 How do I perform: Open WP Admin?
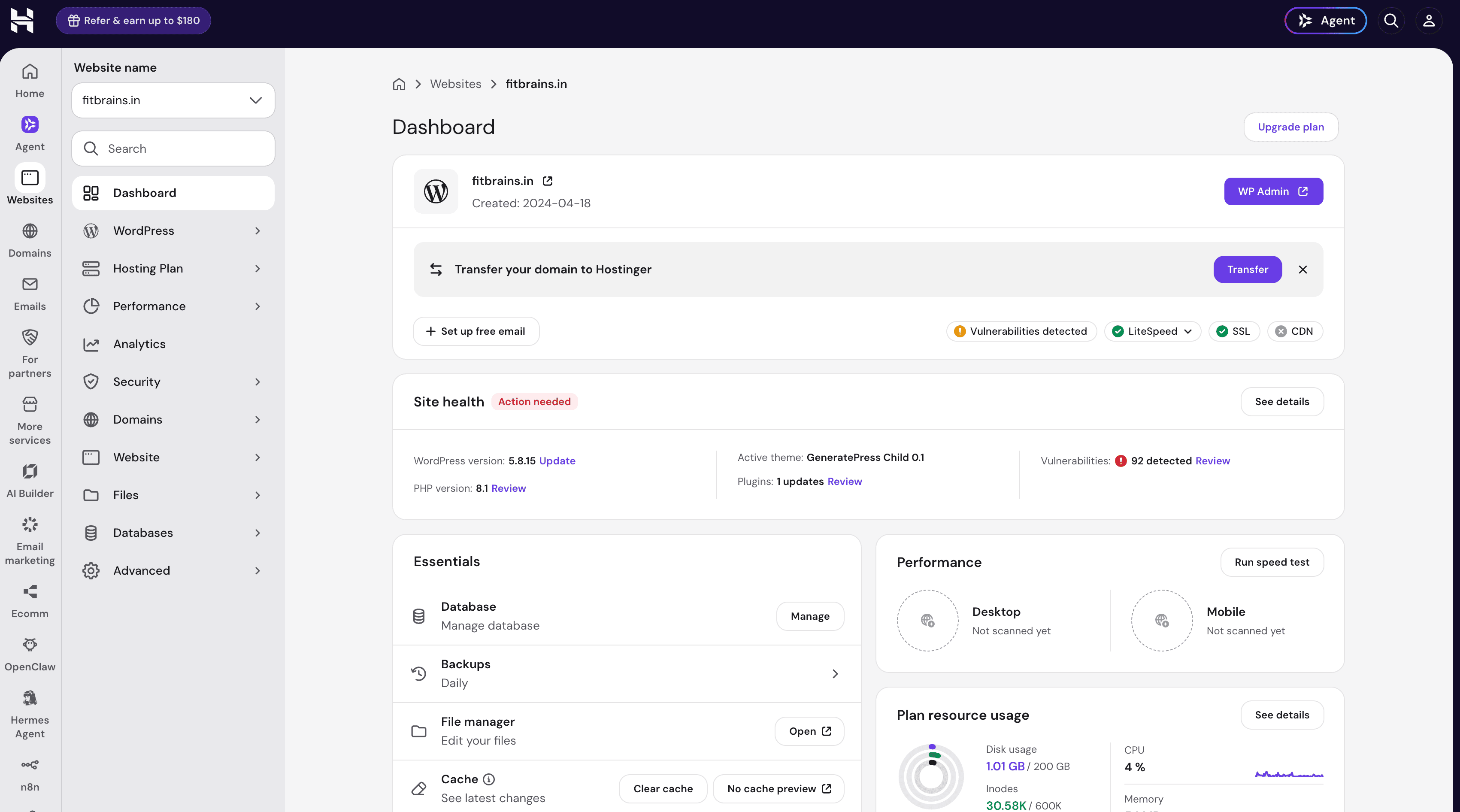coord(1273,191)
